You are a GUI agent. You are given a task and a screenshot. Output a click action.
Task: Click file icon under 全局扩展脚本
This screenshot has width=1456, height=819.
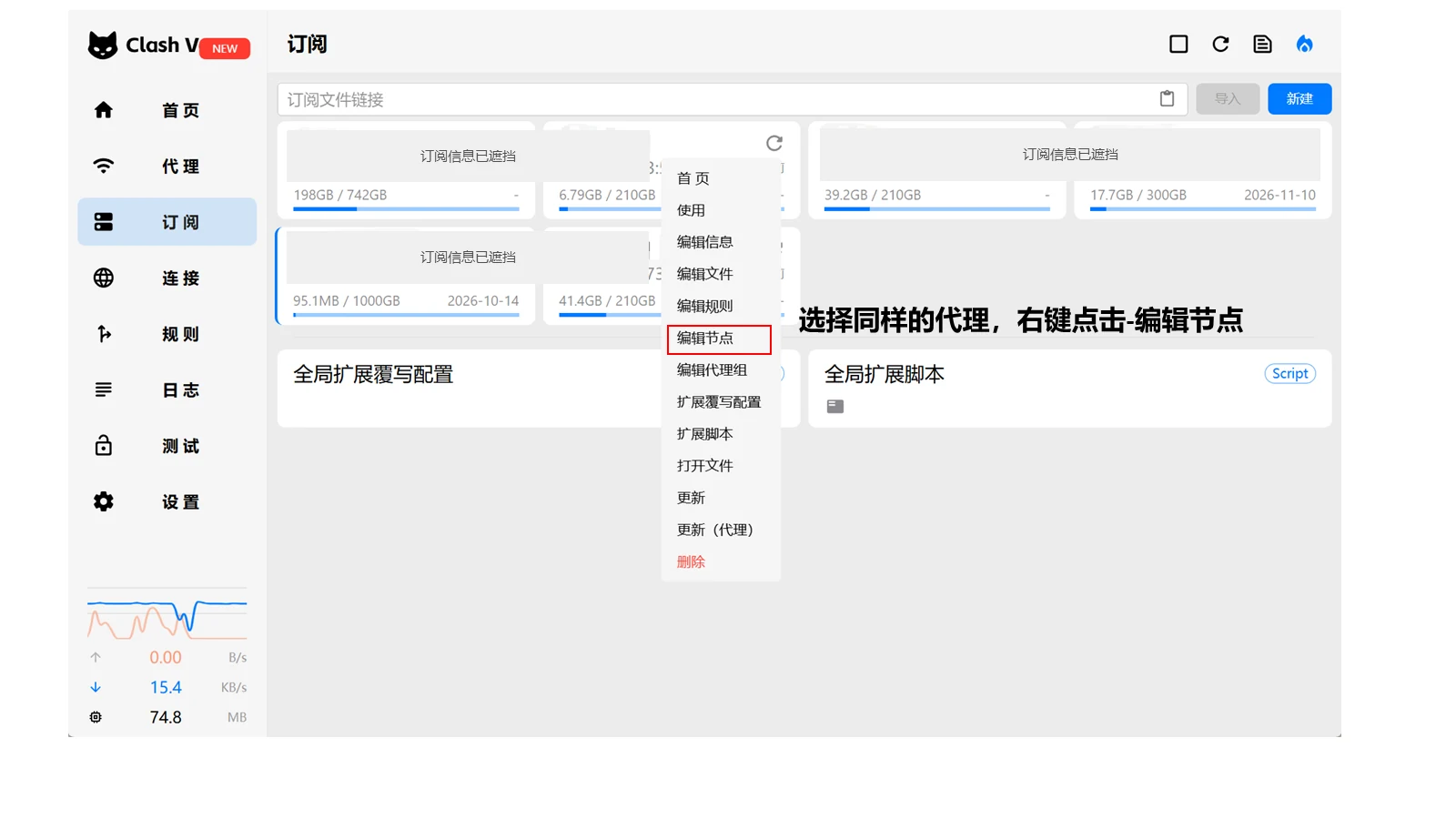[x=834, y=407]
